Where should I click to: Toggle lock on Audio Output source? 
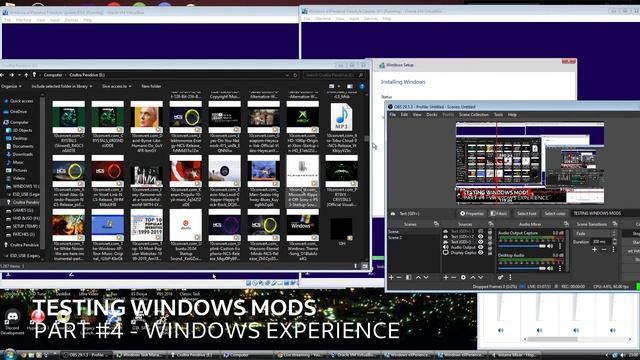490,247
